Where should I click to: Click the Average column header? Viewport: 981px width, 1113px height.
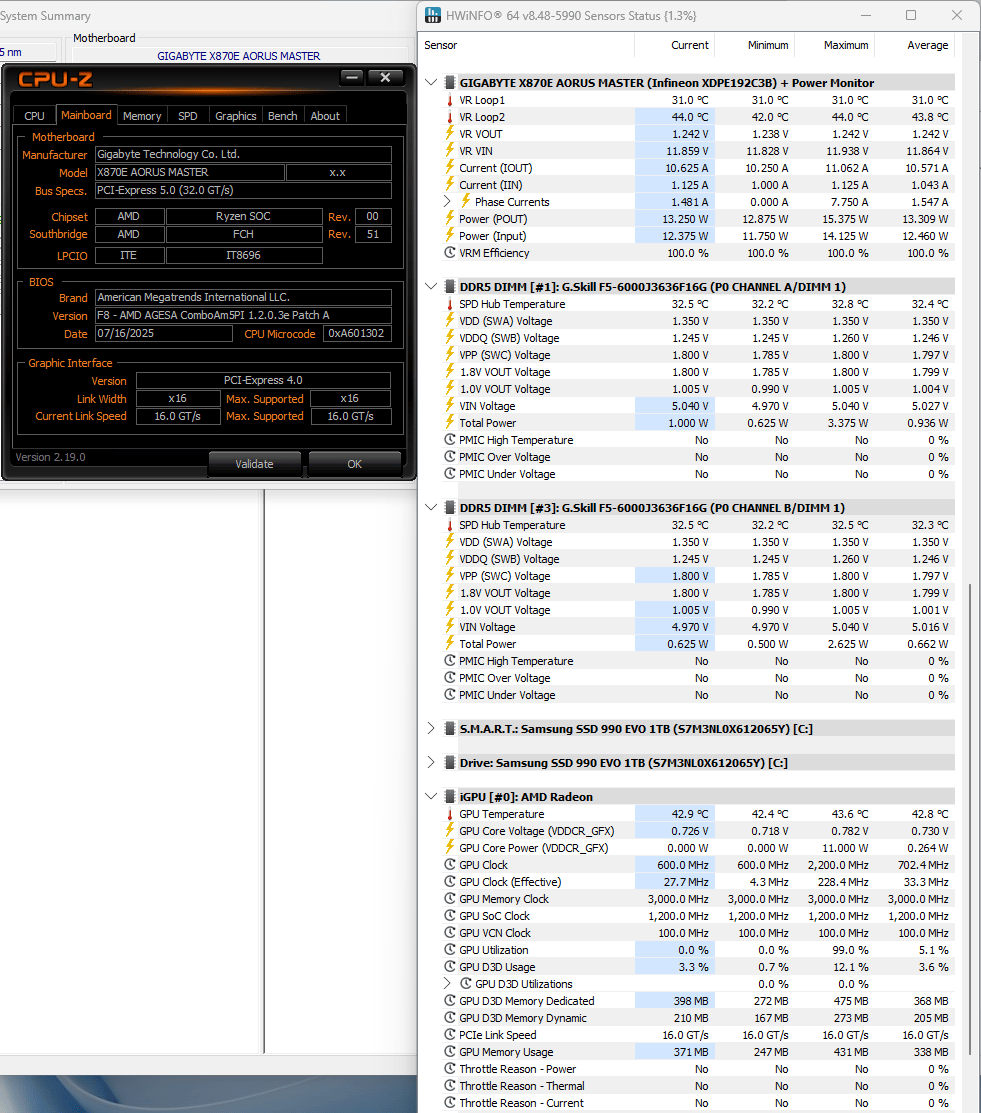914,45
